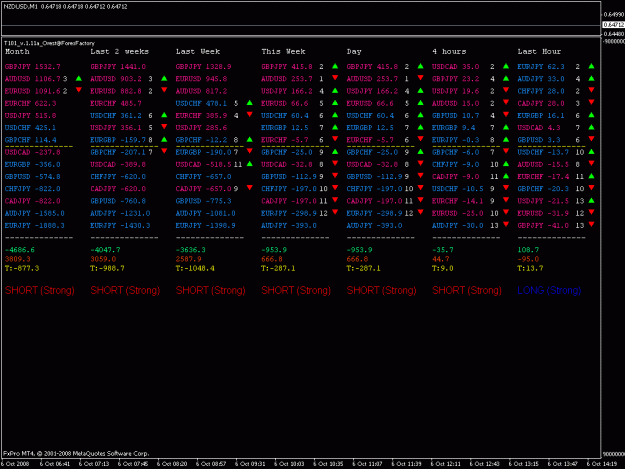Viewport: 625px width, 469px height.
Task: Click the yellow value T:-1048.4
Action: pyautogui.click(x=195, y=268)
